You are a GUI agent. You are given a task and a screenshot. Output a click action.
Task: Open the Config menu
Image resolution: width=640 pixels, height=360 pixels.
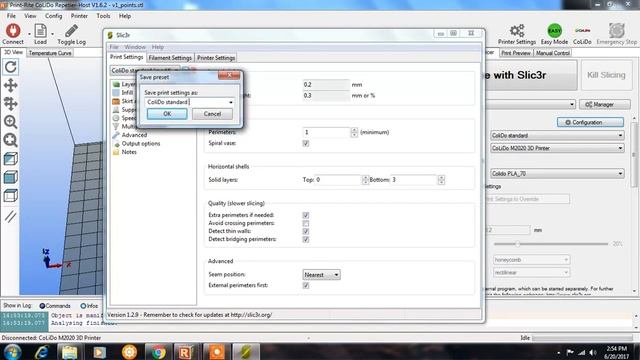53,16
